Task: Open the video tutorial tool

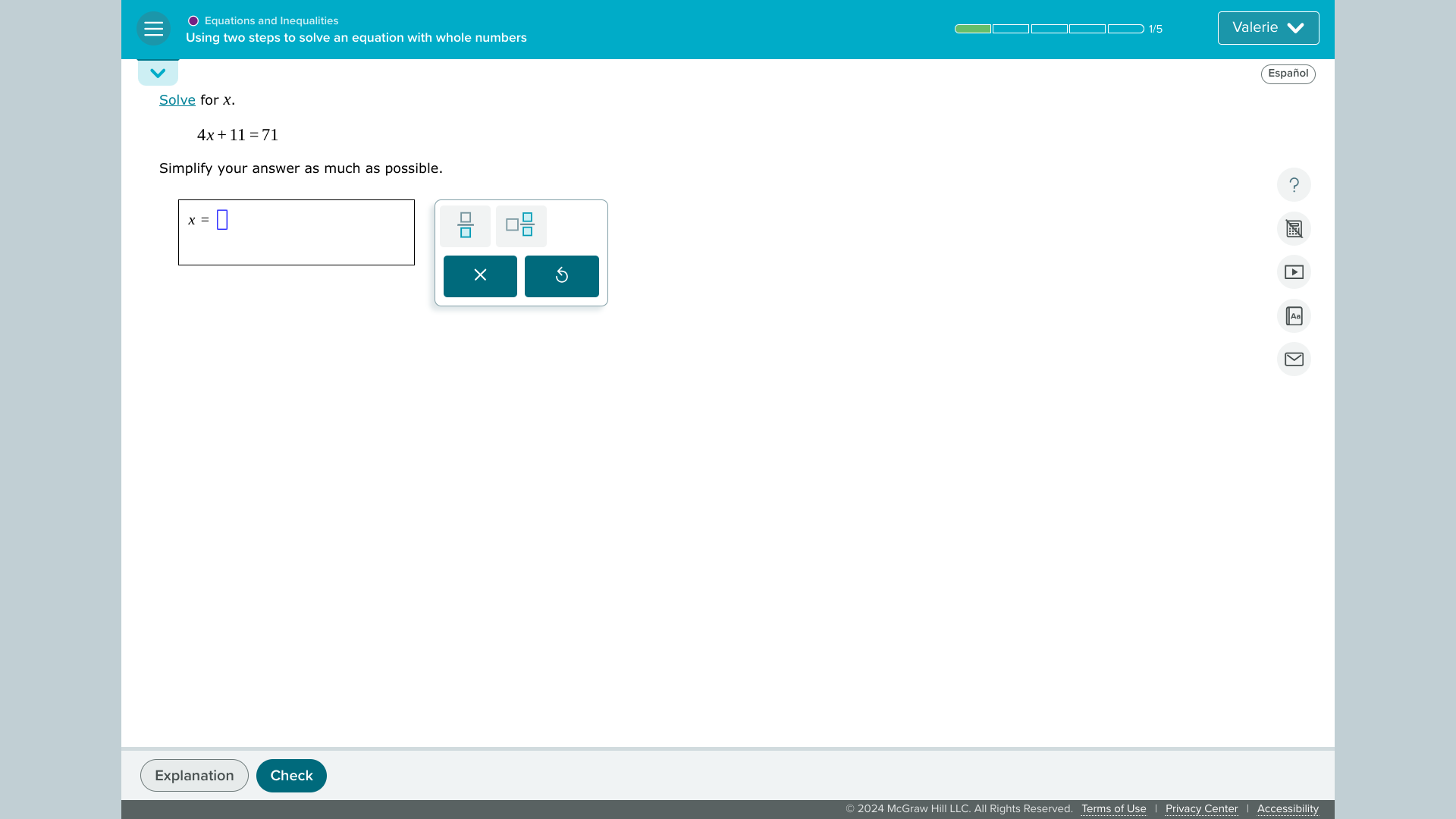Action: (1294, 272)
